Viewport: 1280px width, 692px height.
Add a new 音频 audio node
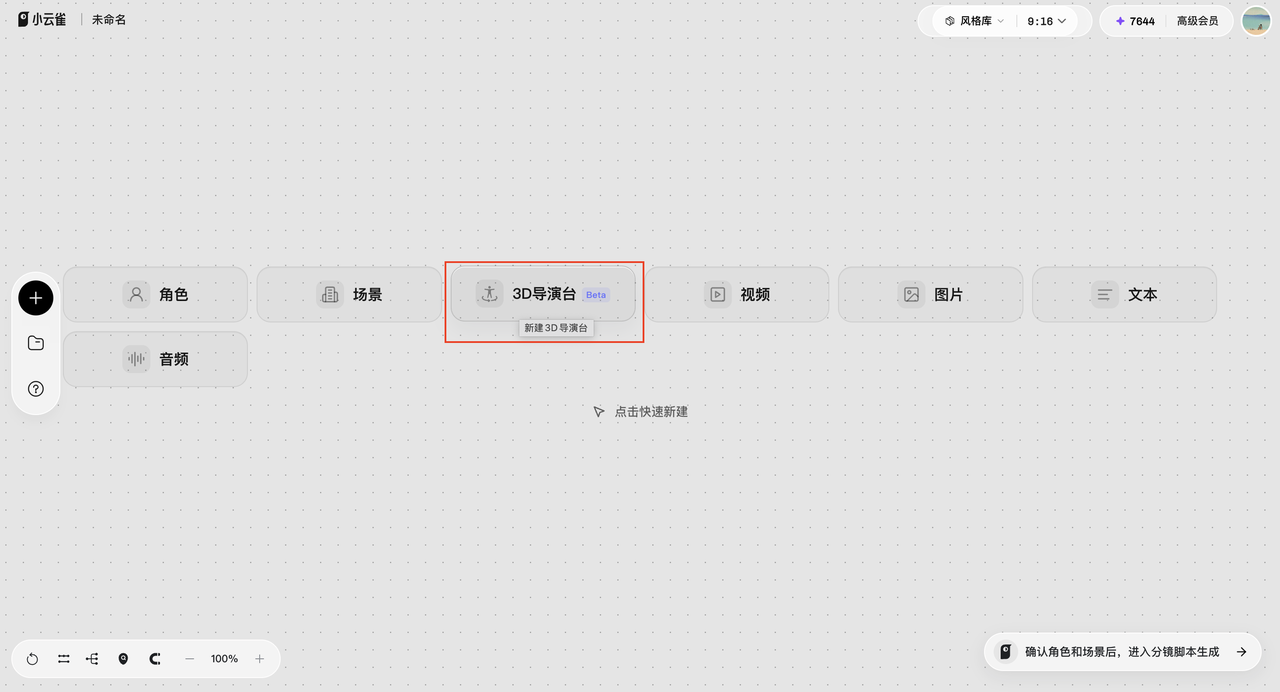[x=155, y=359]
